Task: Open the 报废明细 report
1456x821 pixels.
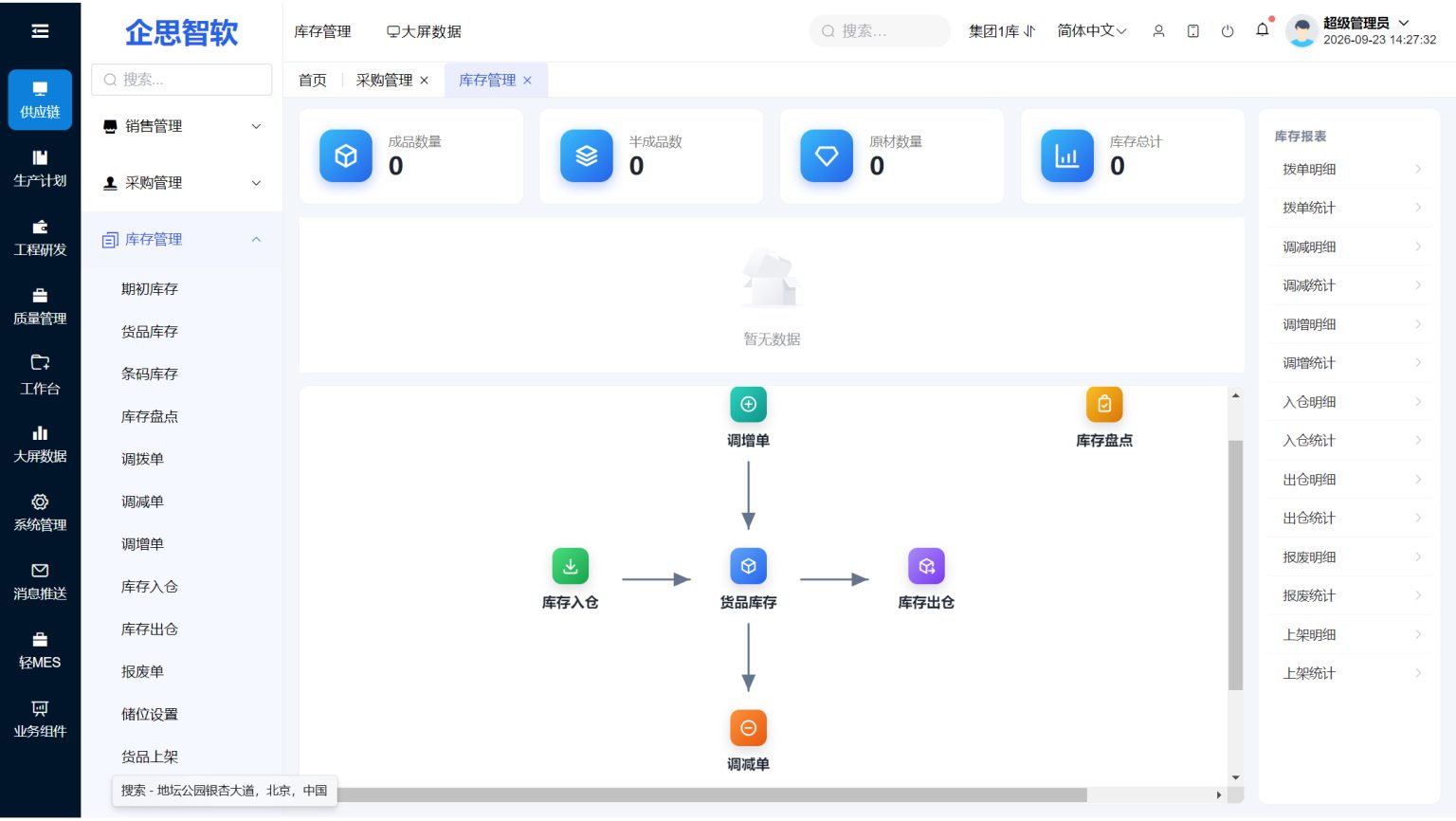Action: (x=1351, y=557)
